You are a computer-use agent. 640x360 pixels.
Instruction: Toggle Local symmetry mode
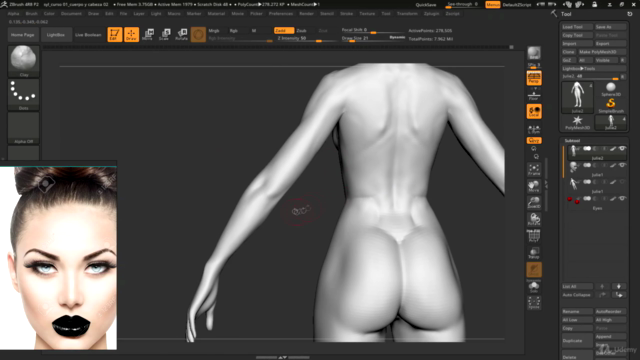tap(534, 111)
